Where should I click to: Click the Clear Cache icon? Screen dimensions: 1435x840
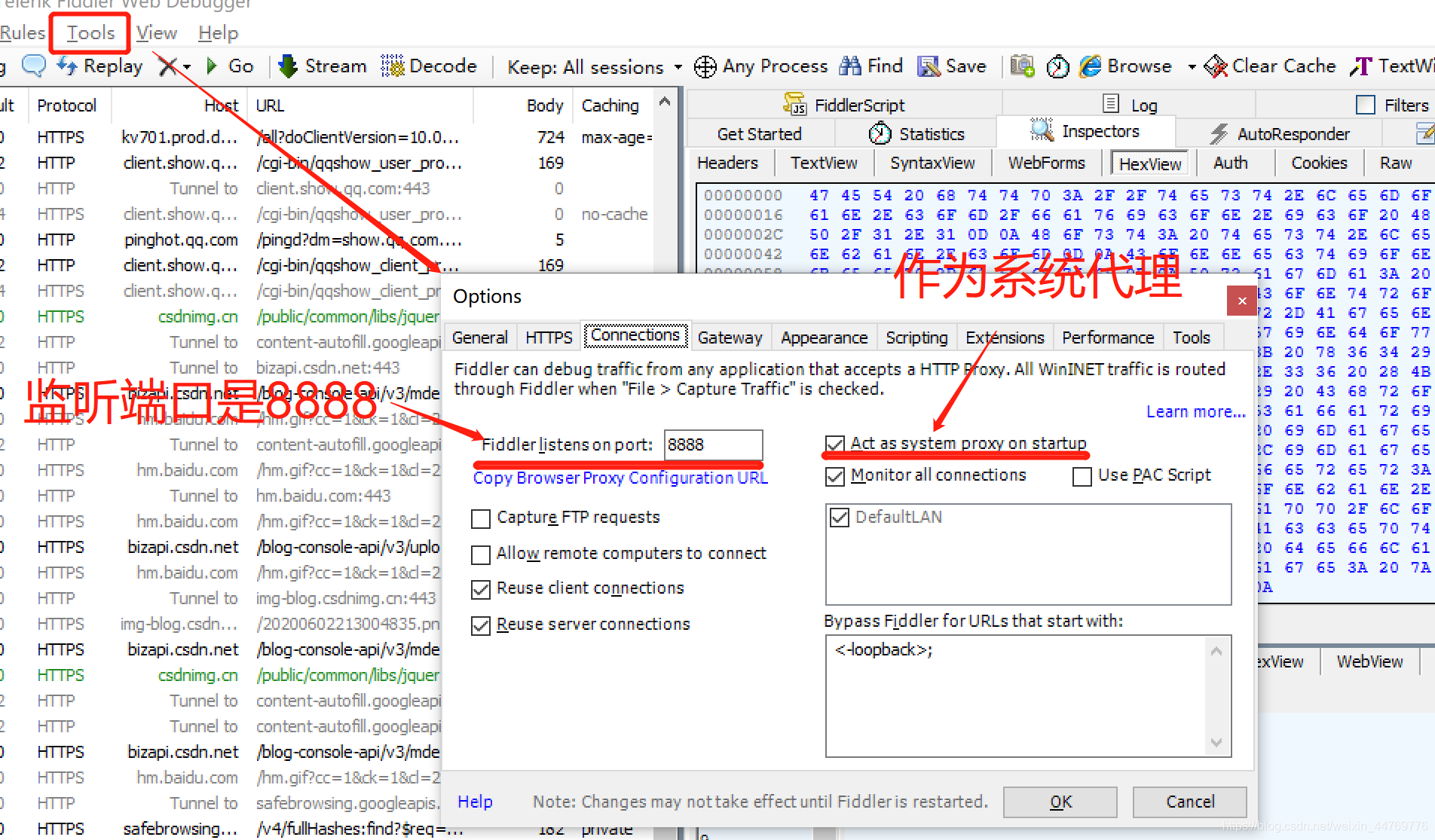pyautogui.click(x=1215, y=66)
